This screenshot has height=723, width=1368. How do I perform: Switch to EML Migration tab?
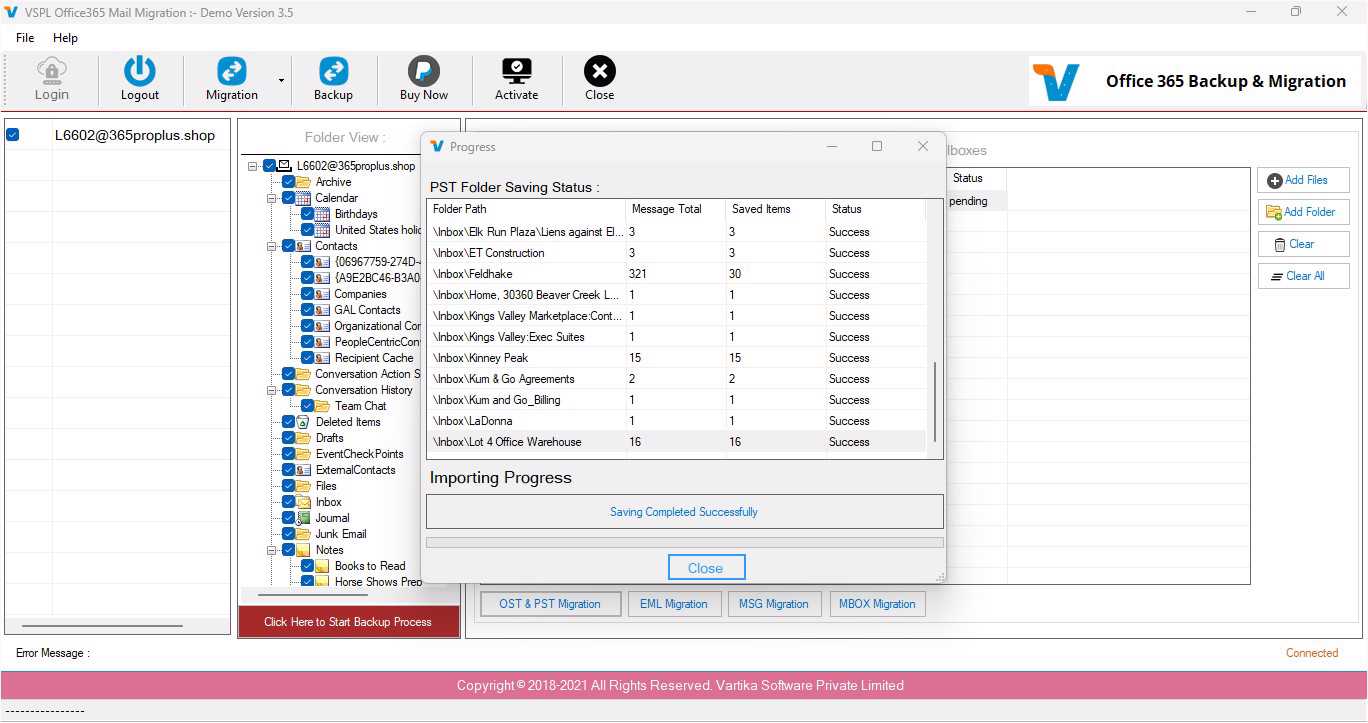click(674, 604)
